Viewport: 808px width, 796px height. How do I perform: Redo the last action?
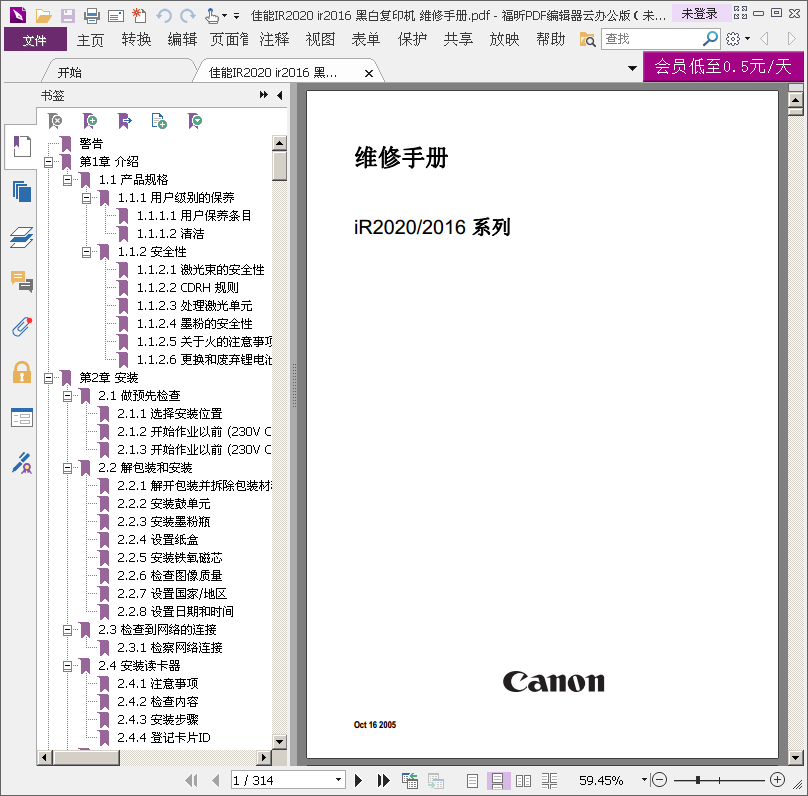188,16
